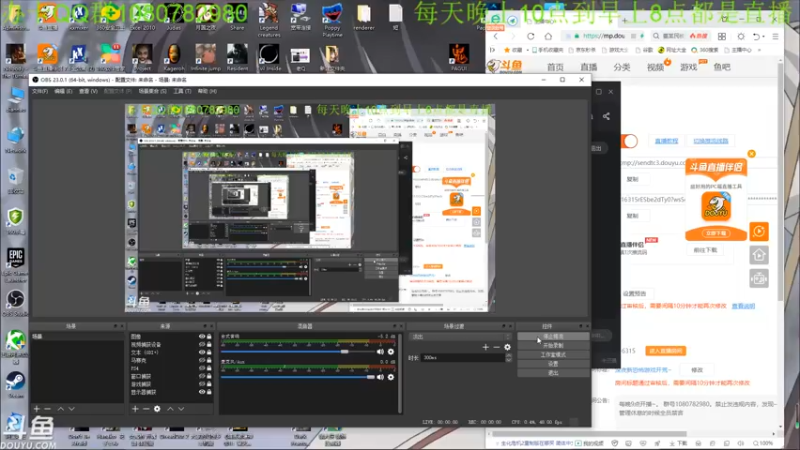Click 退出 button in OBS controls

[x=553, y=373]
